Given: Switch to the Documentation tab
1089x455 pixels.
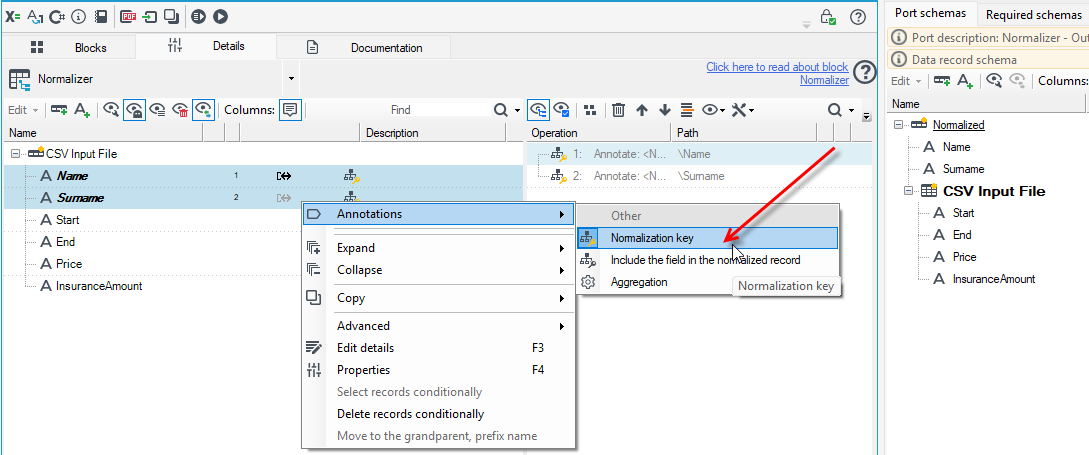Looking at the screenshot, I should click(365, 47).
